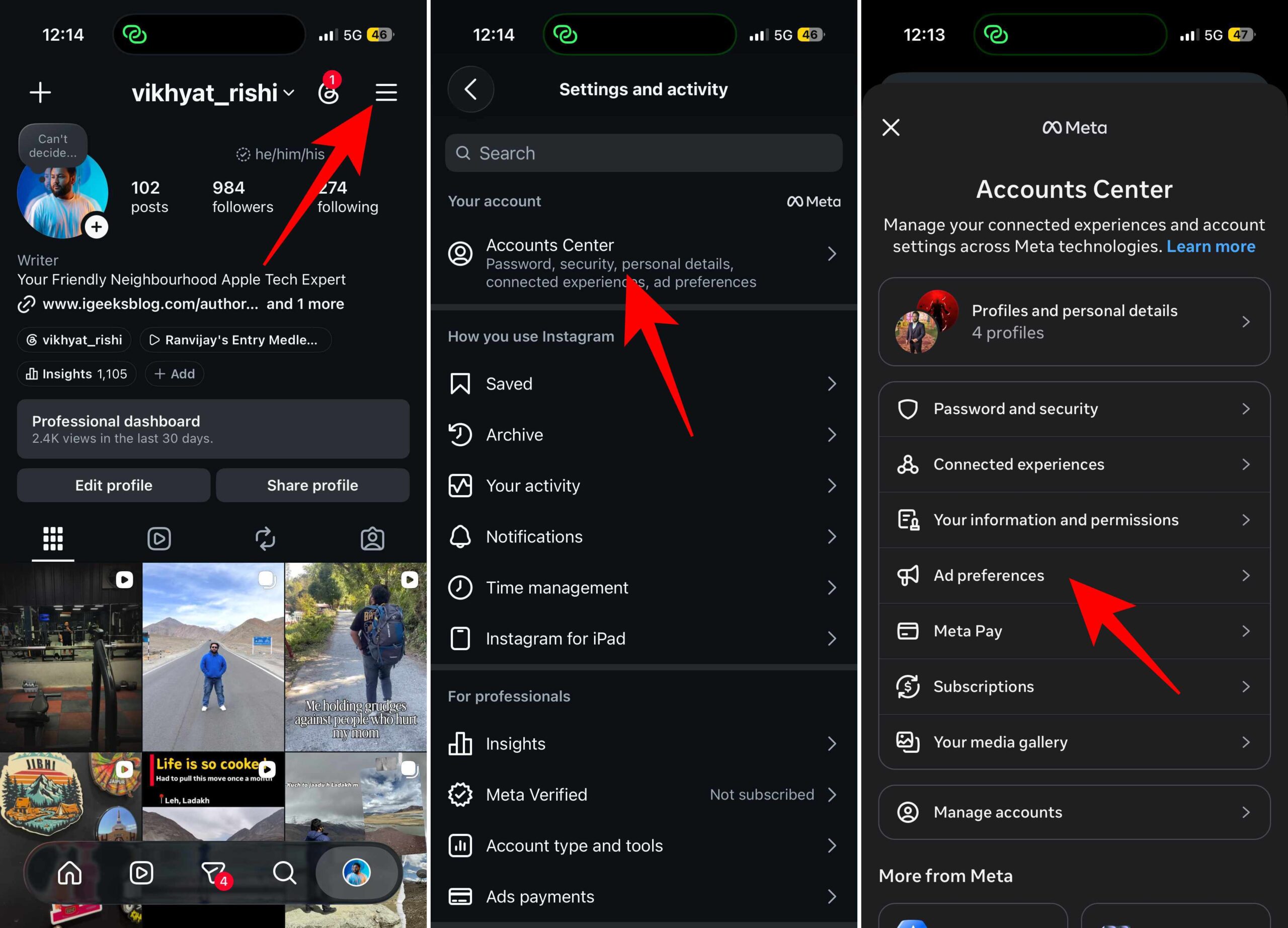Open the Professional dashboard card
The height and width of the screenshot is (928, 1288).
click(213, 429)
